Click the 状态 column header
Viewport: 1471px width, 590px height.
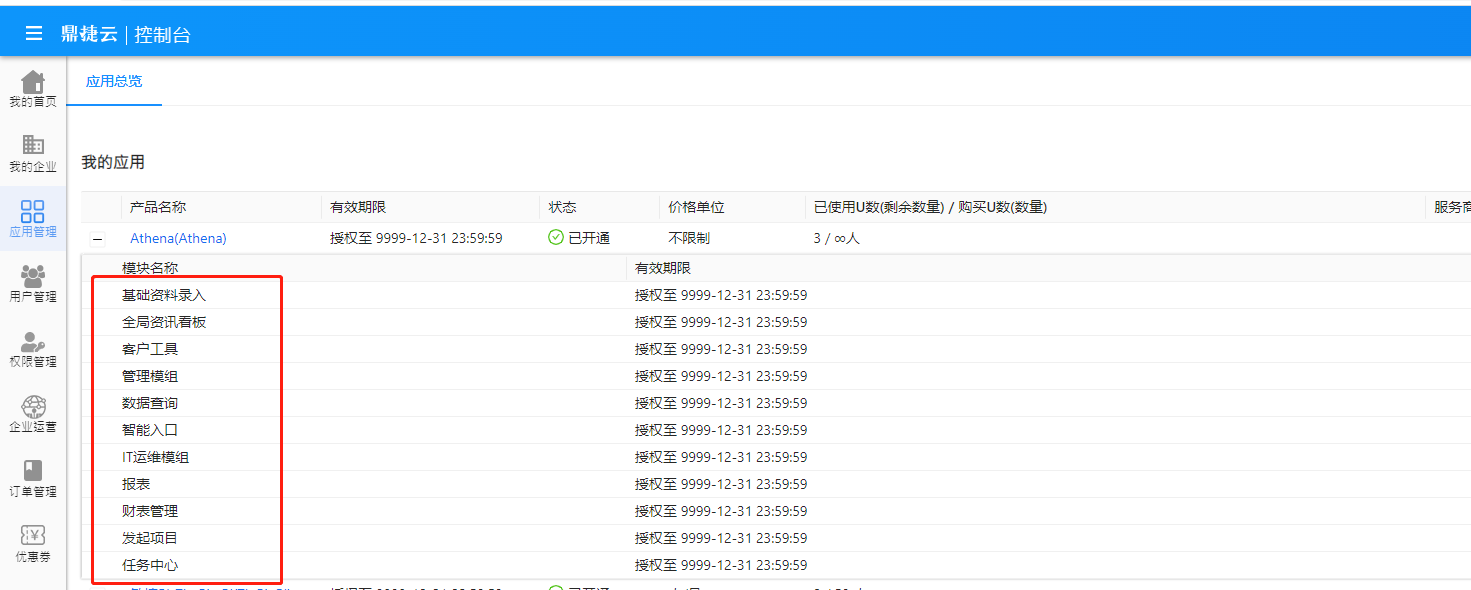click(x=562, y=207)
